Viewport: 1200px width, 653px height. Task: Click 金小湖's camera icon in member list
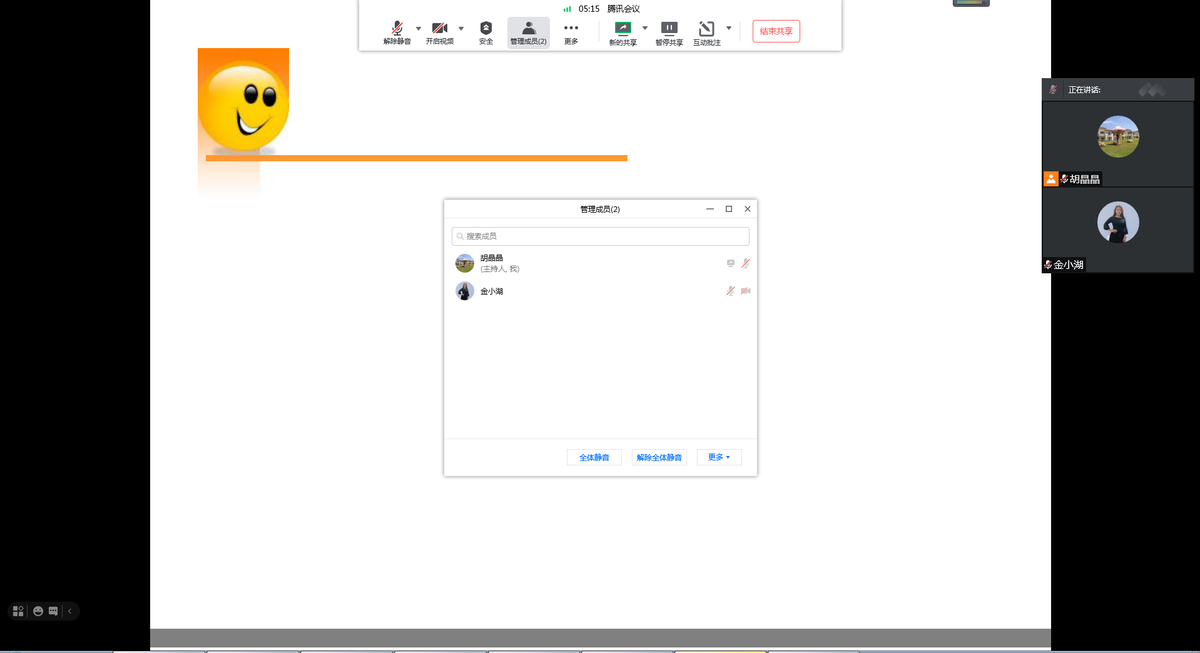[746, 291]
